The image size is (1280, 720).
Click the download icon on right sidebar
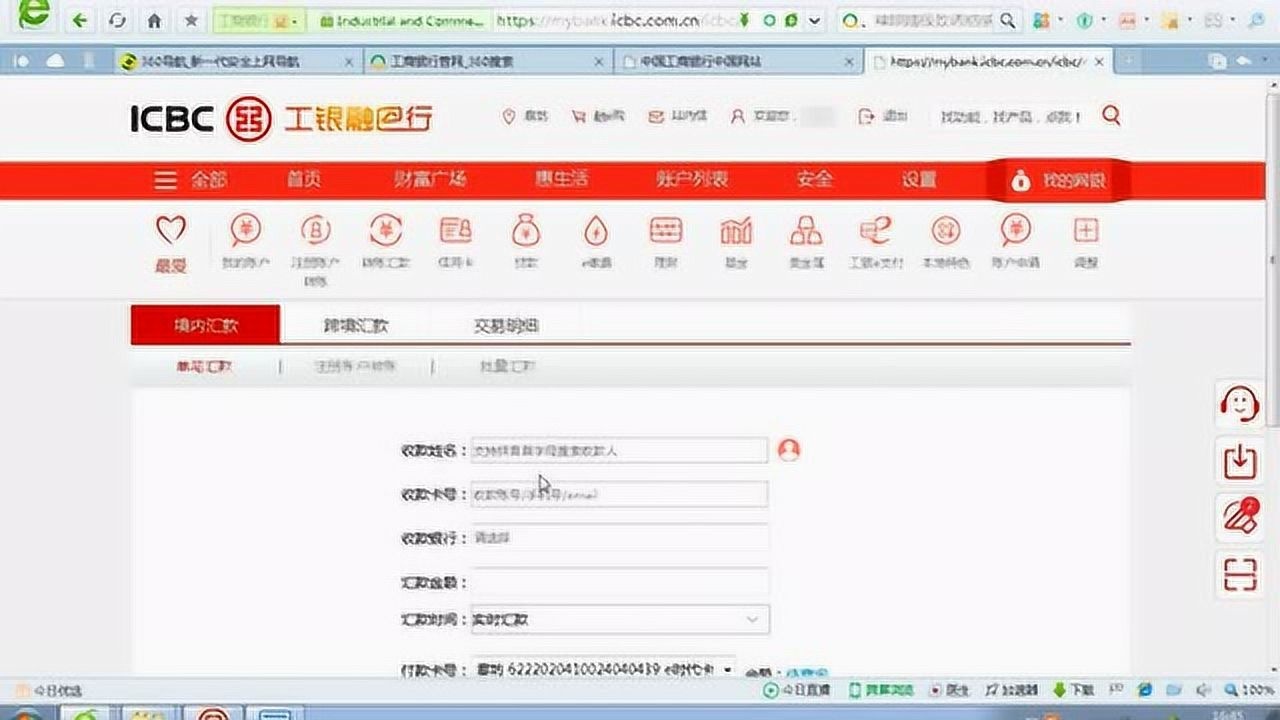[1240, 461]
